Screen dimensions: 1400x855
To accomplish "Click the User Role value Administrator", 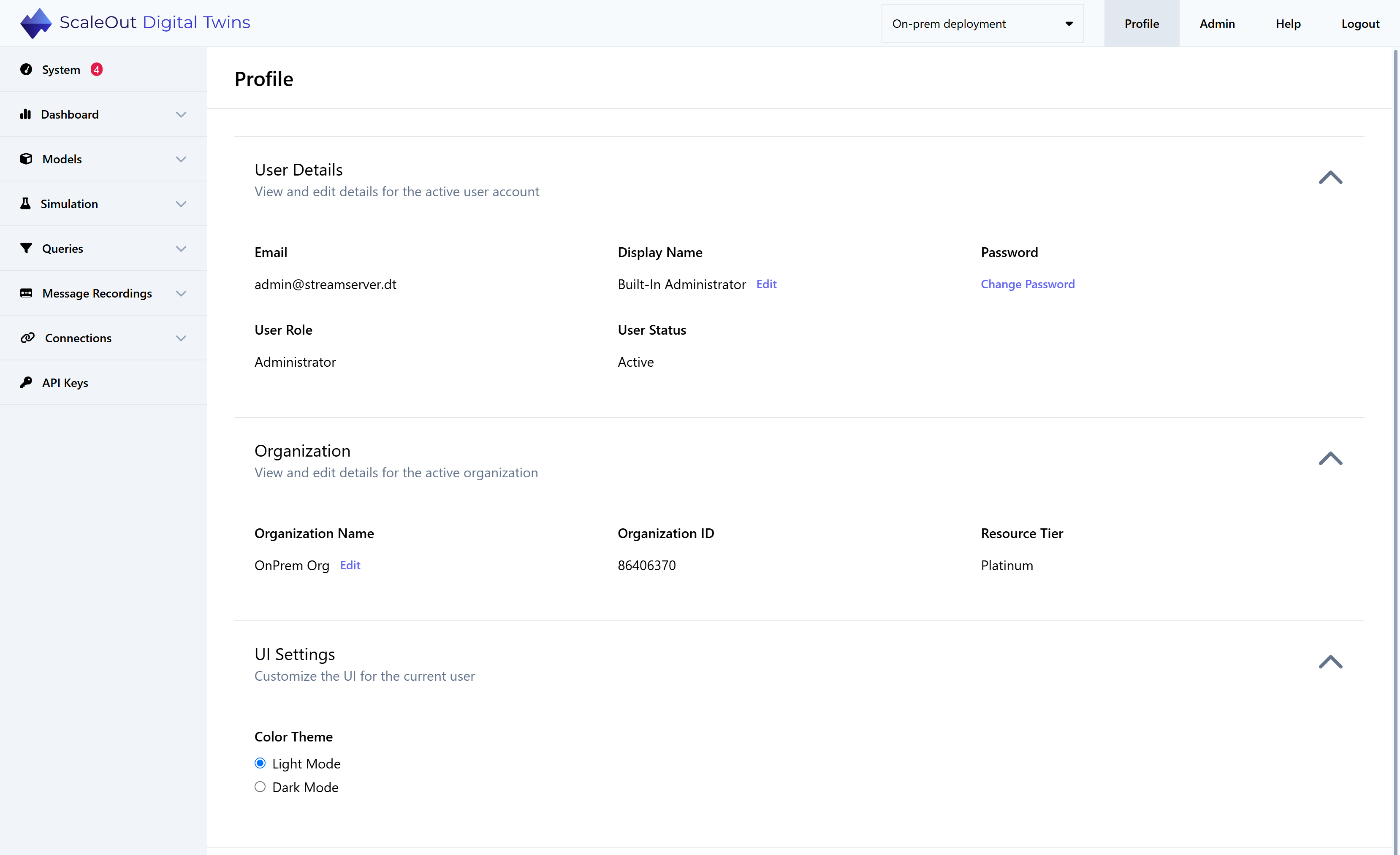I will click(295, 362).
